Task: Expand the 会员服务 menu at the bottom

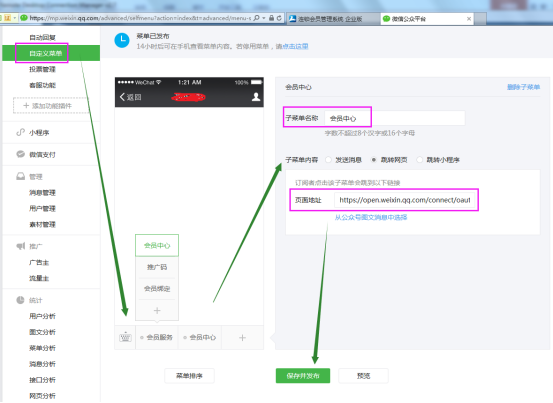Action: (157, 337)
